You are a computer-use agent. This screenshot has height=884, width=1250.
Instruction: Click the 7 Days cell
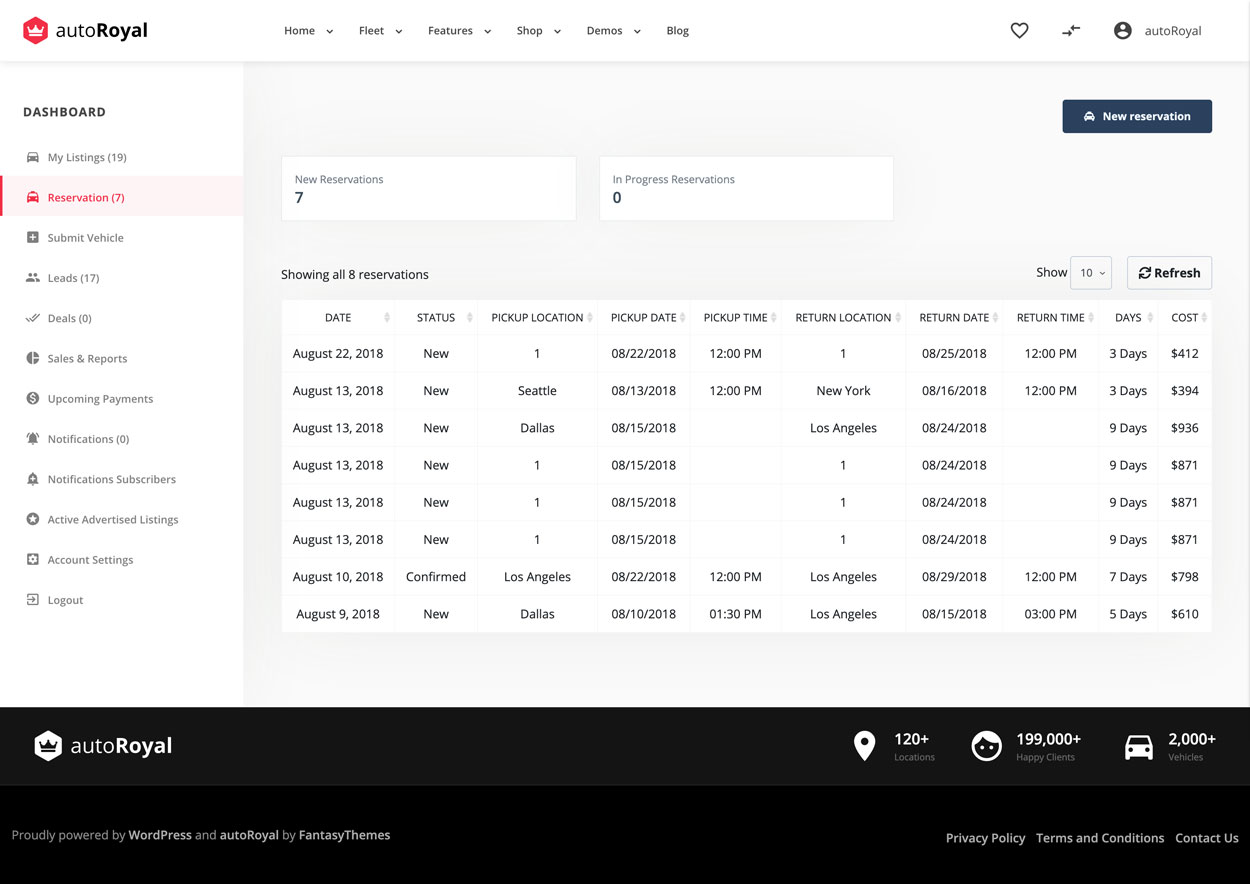point(1128,576)
